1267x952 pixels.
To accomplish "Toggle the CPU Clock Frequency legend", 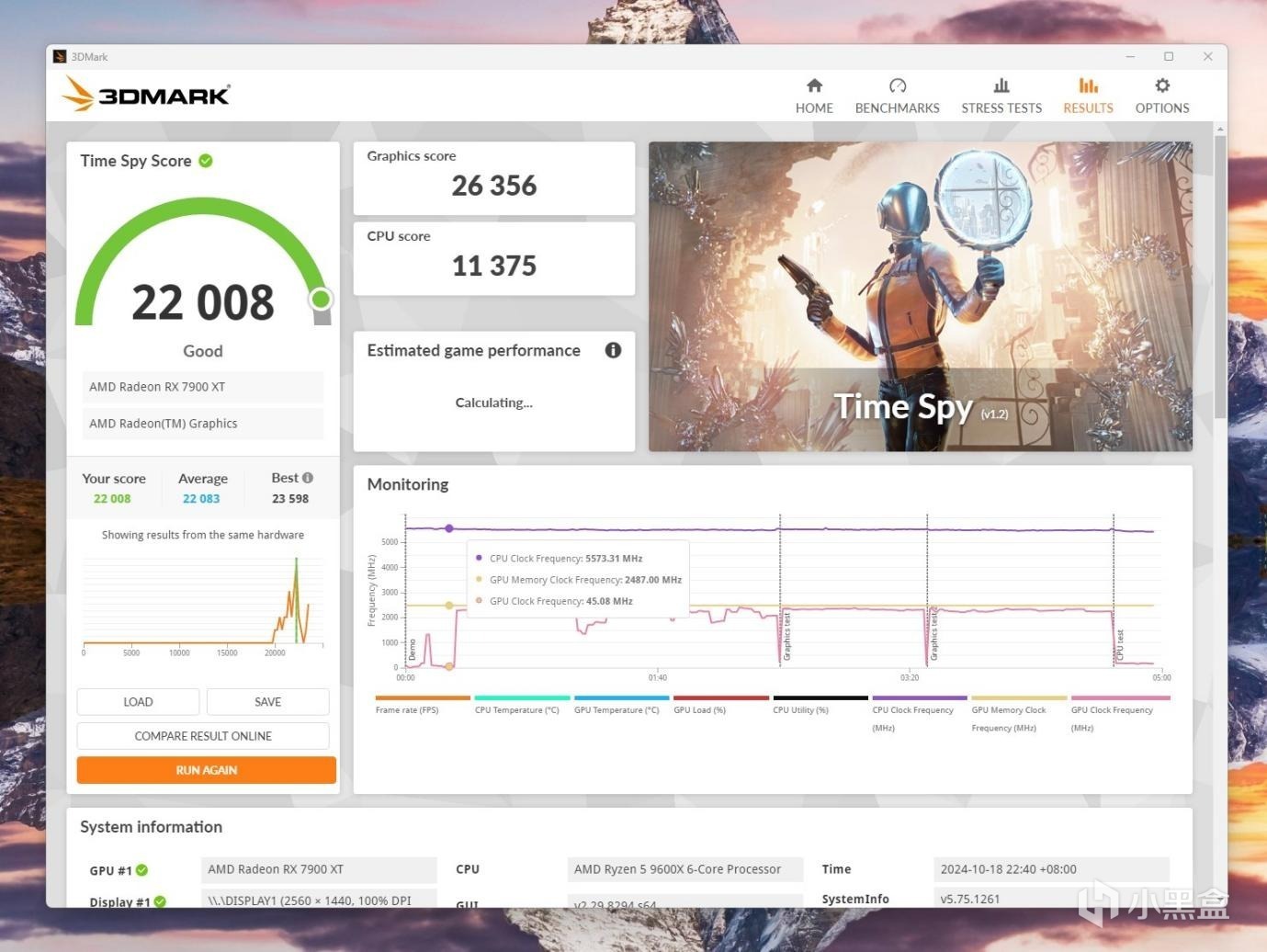I will 919,713.
